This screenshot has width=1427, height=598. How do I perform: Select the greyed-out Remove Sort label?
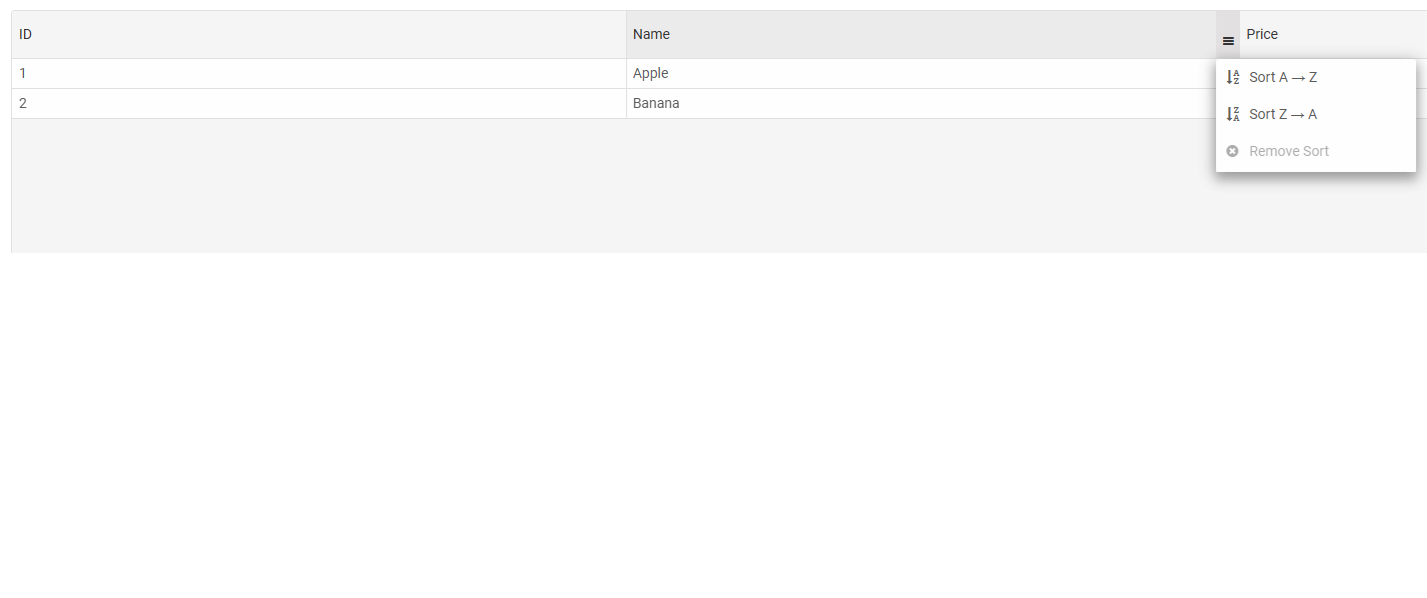(x=1289, y=151)
